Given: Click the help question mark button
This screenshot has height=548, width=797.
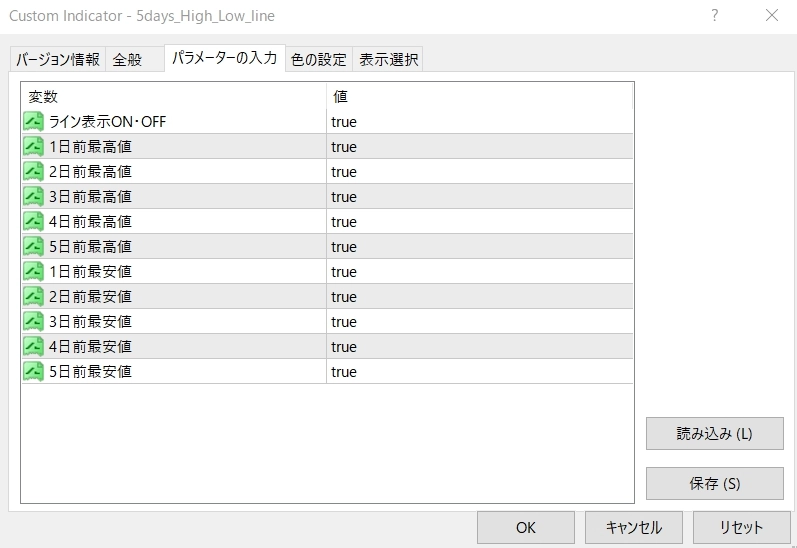Looking at the screenshot, I should pos(715,15).
